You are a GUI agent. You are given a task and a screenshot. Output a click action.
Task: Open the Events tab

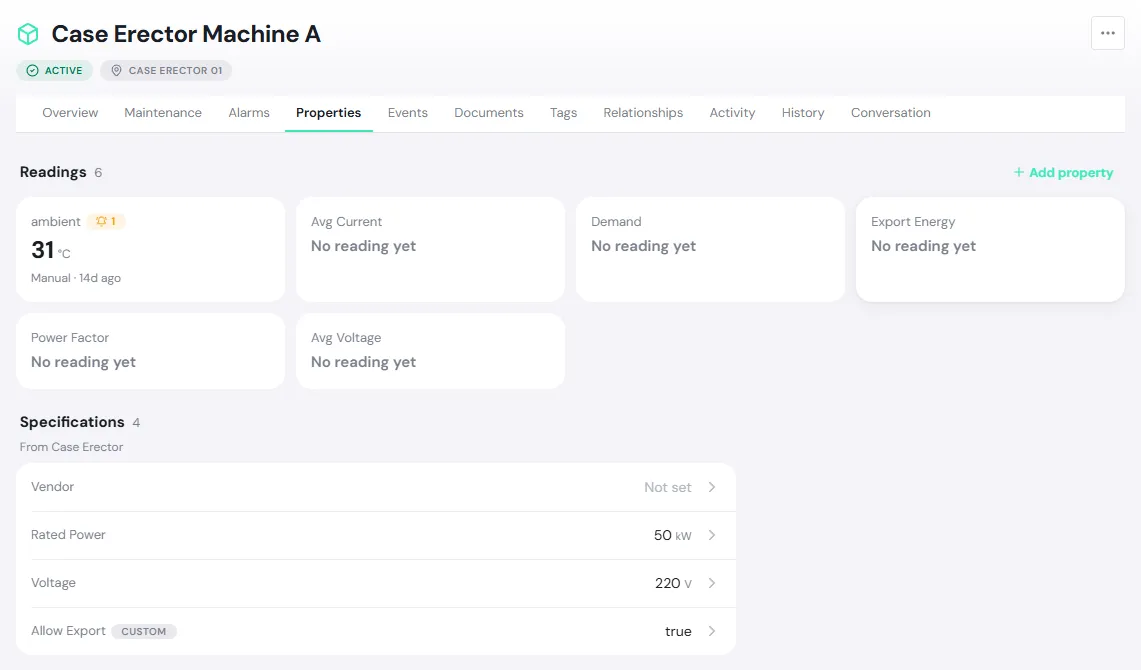coord(408,113)
